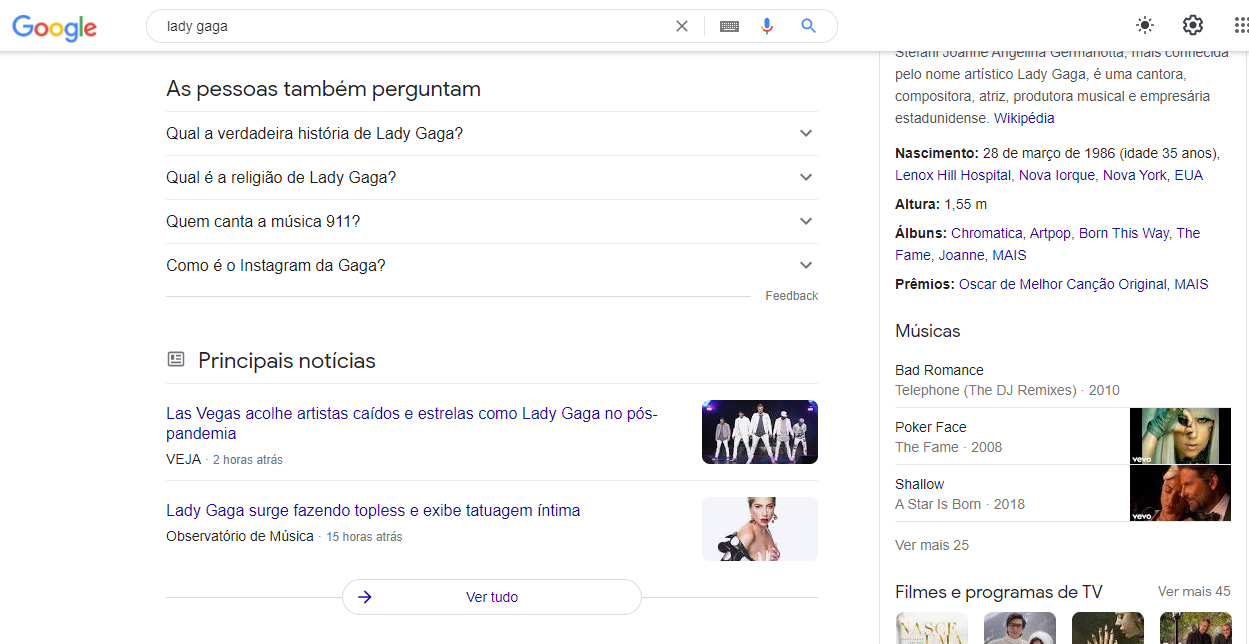
Task: Click the Feedback link
Action: 791,296
